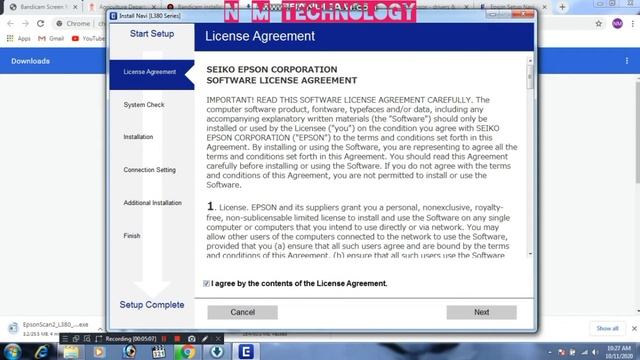
Task: Click the license text scrollbar thumb
Action: coord(530,77)
